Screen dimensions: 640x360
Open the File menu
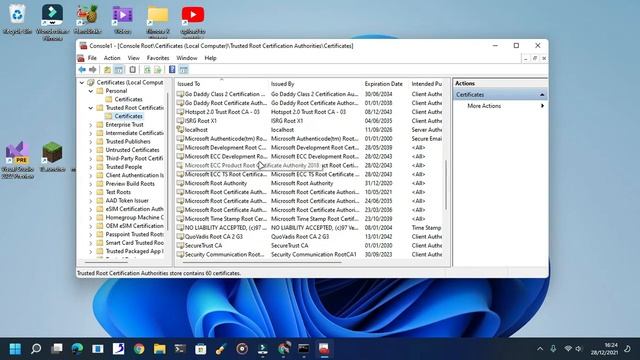[x=92, y=58]
